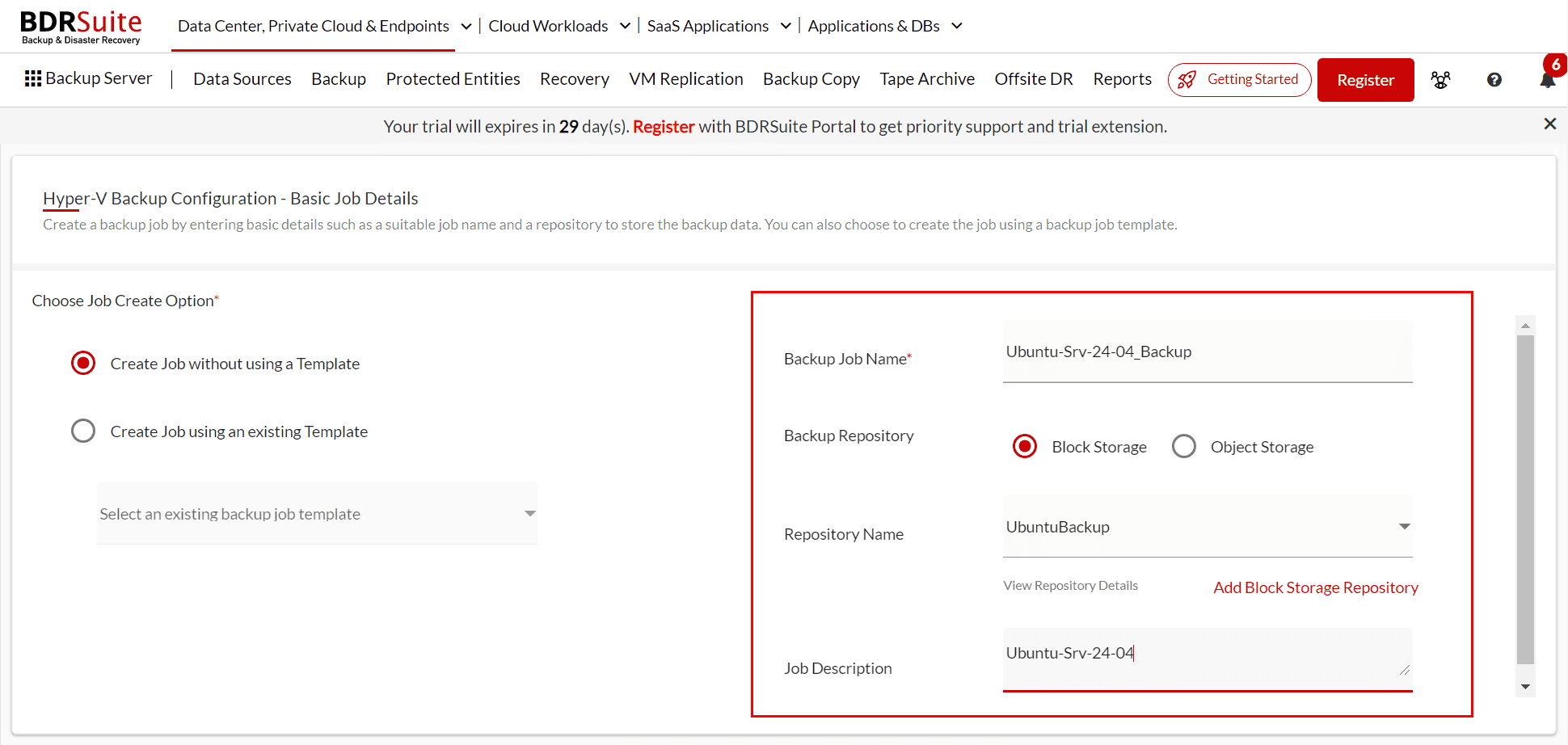
Task: Click the scrollbar down arrow
Action: [1525, 687]
